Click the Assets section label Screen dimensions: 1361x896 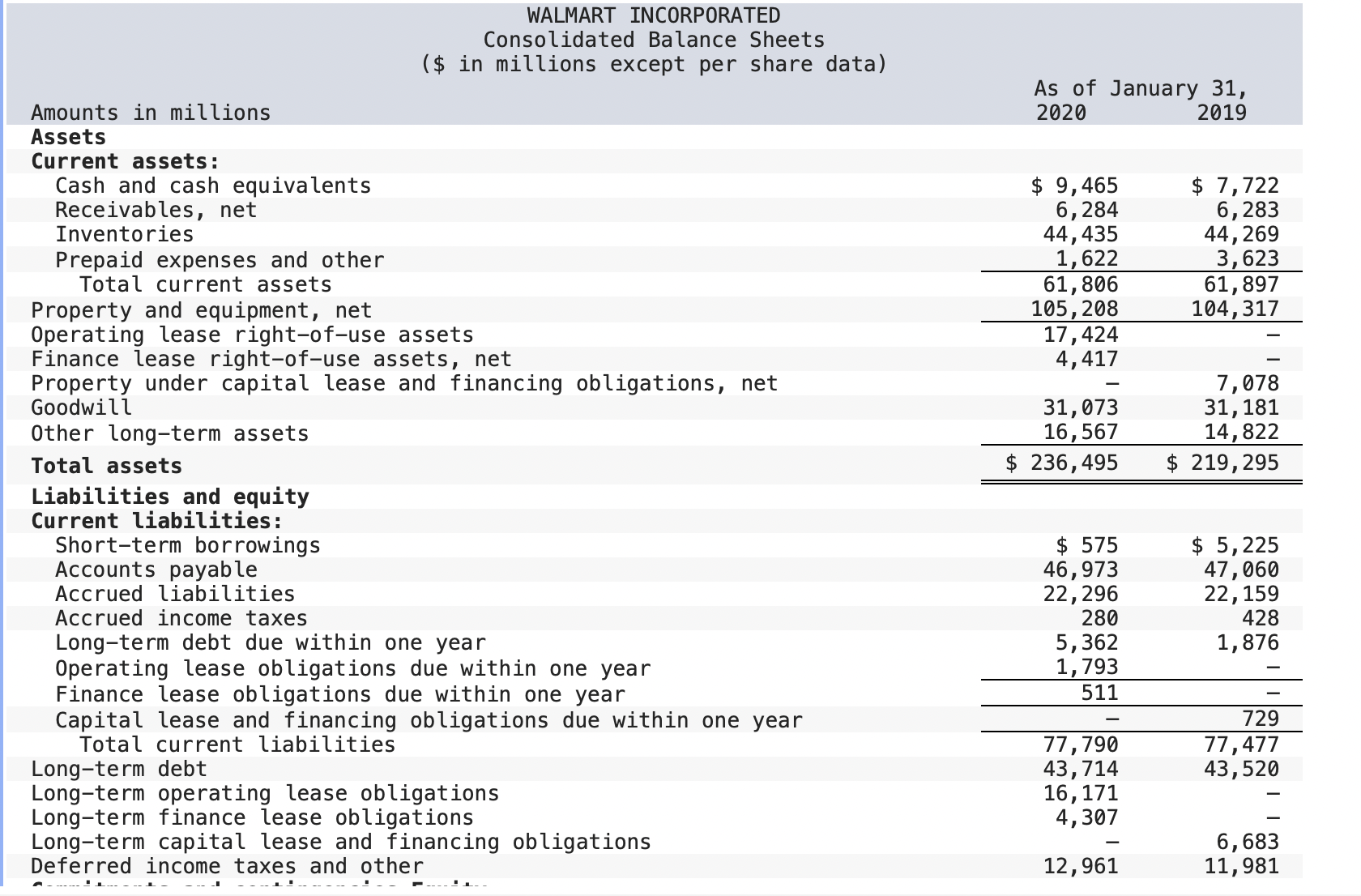(x=68, y=137)
